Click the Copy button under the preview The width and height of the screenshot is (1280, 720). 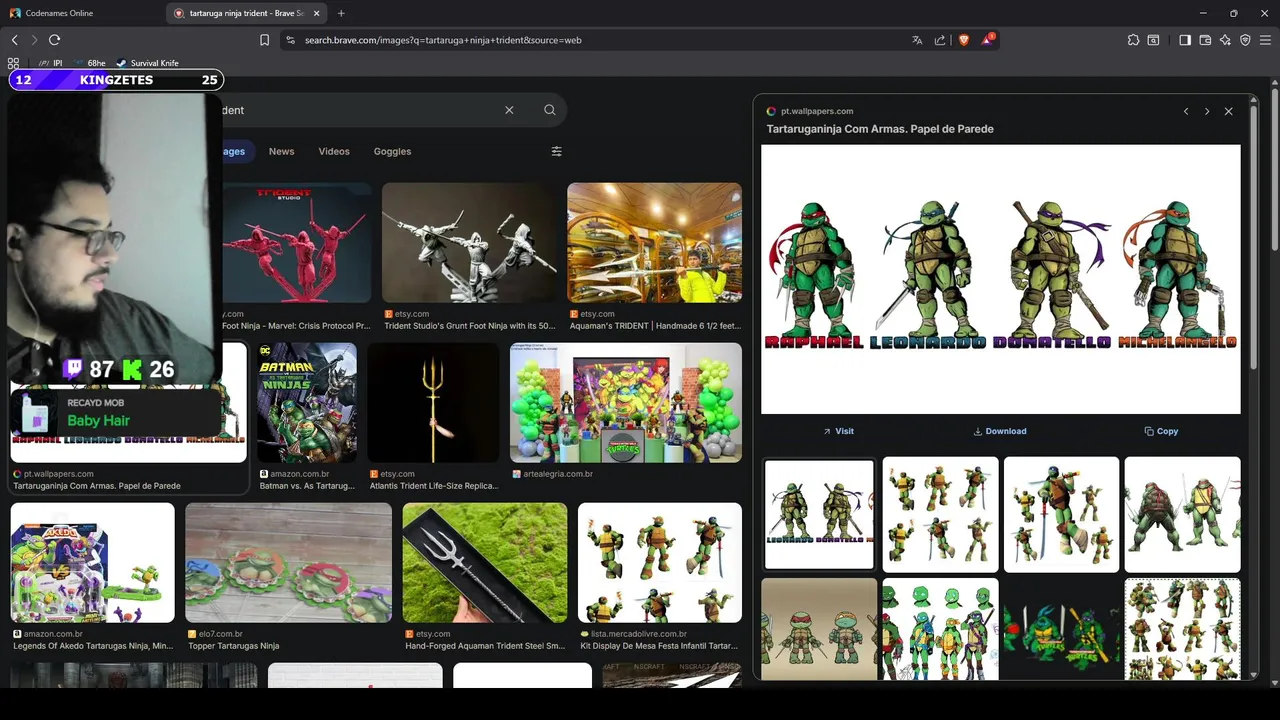pyautogui.click(x=1161, y=431)
